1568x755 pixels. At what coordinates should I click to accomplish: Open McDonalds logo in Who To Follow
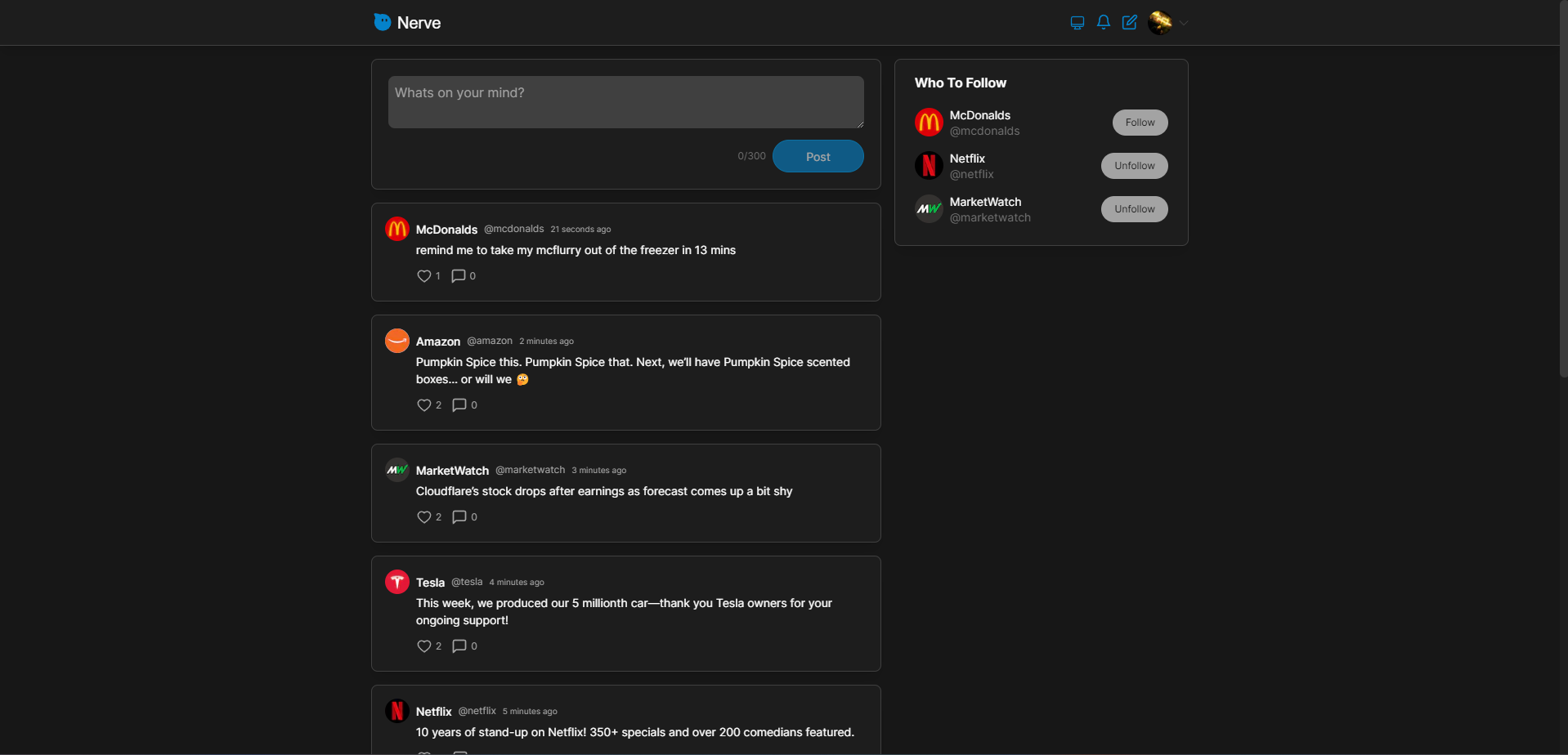[x=929, y=123]
